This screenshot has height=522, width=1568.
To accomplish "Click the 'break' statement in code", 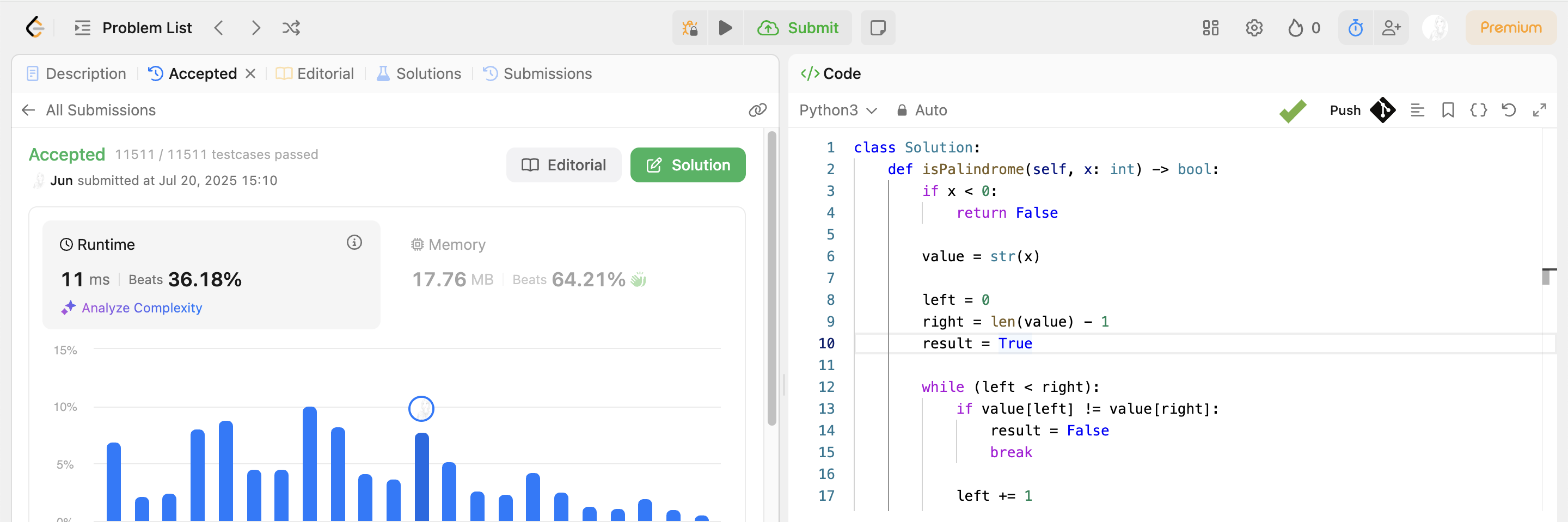I will (1011, 452).
